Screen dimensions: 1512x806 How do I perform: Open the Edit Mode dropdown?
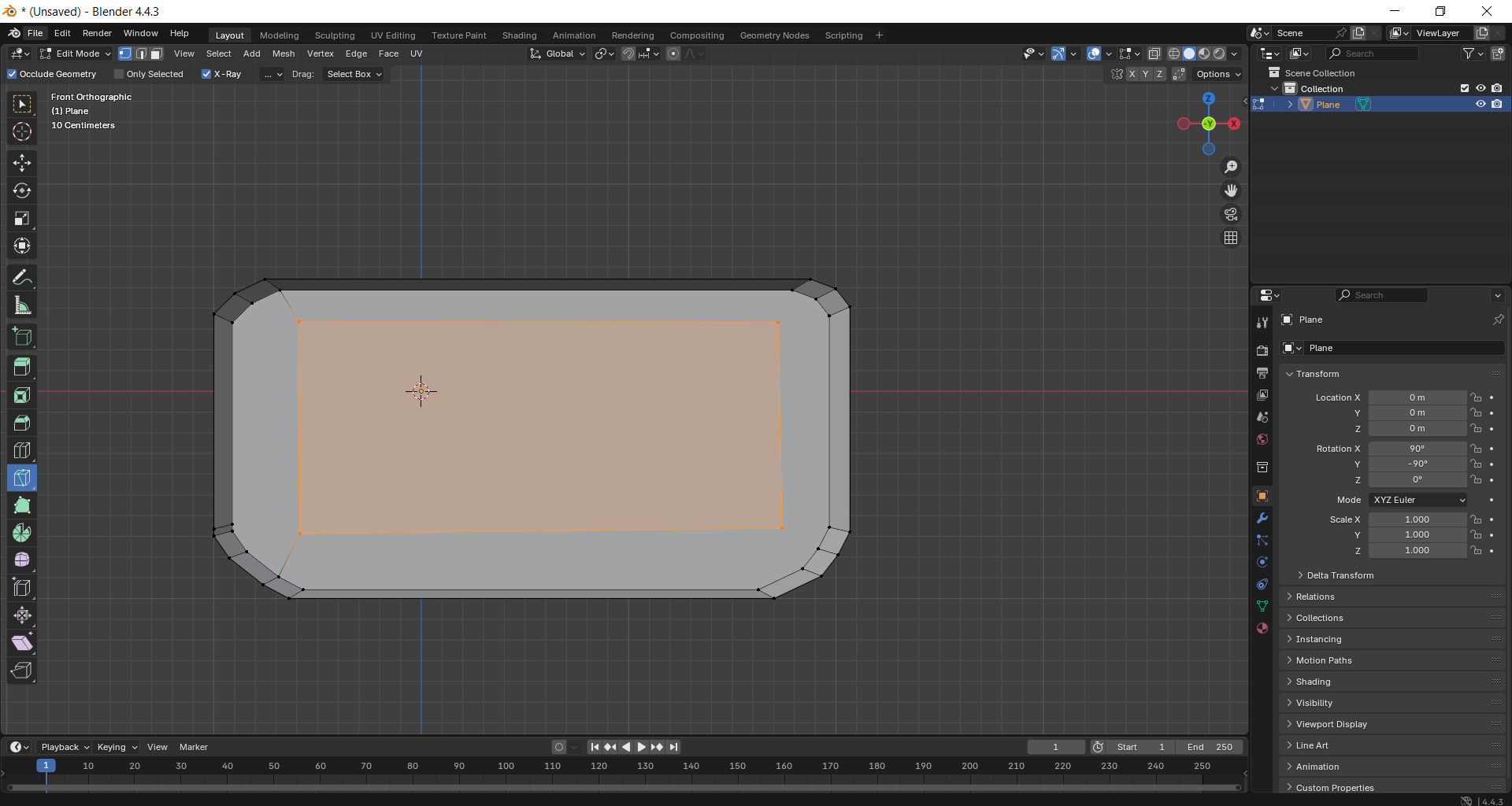(76, 54)
